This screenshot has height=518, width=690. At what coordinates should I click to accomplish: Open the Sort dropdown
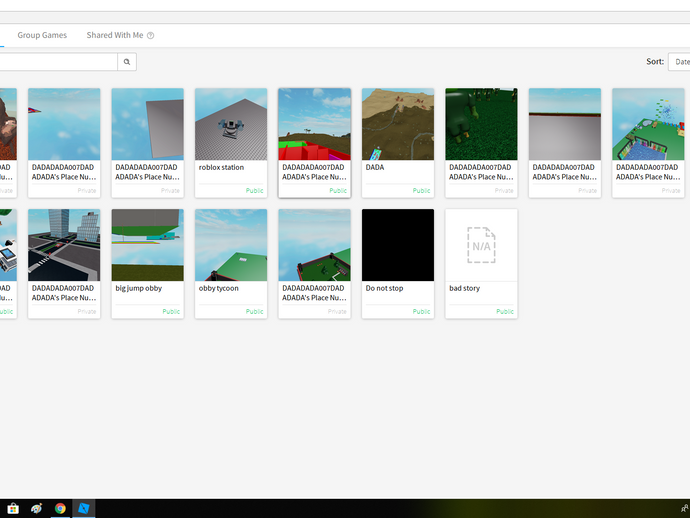click(x=679, y=62)
